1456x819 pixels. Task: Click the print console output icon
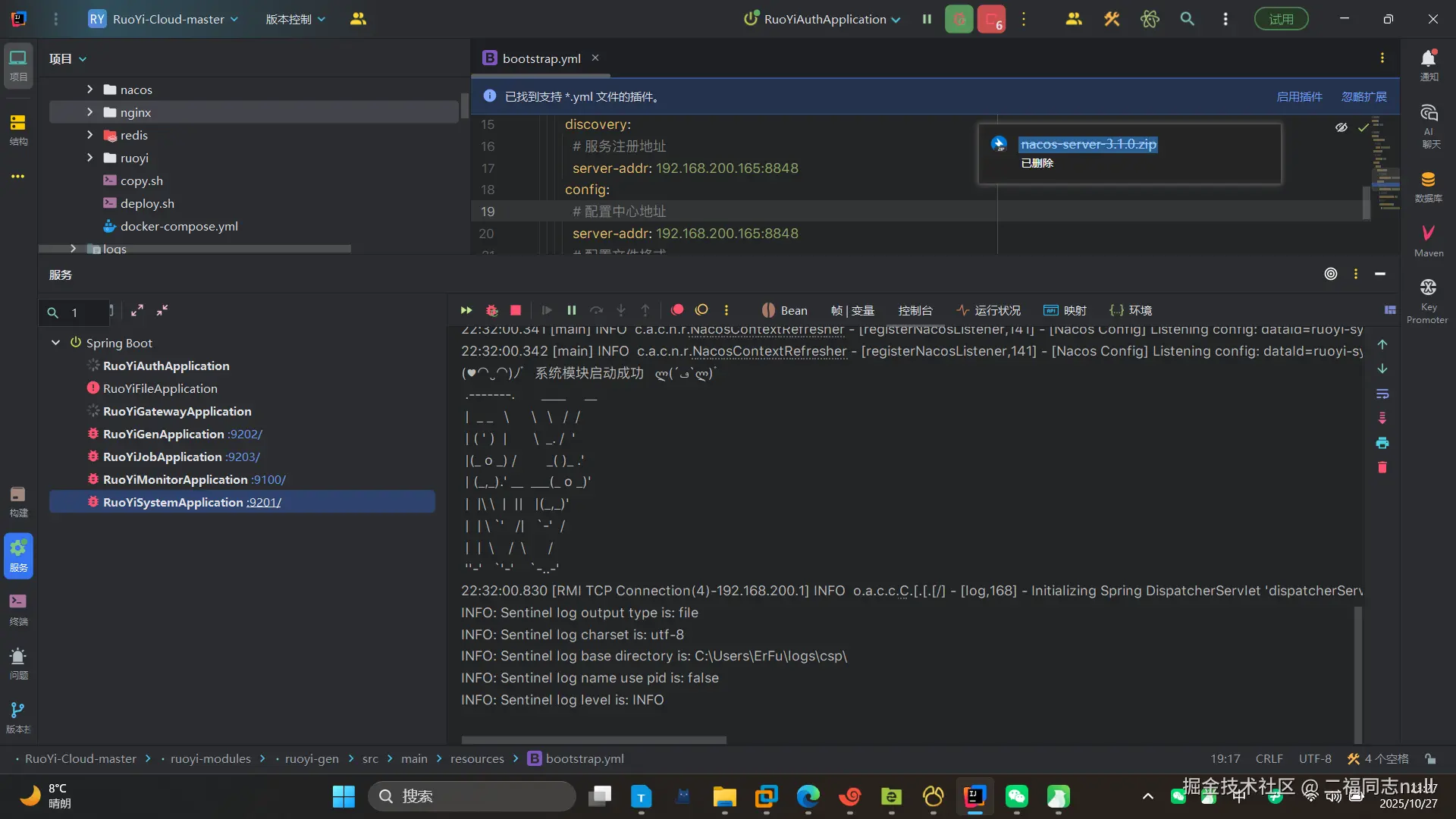[1382, 443]
